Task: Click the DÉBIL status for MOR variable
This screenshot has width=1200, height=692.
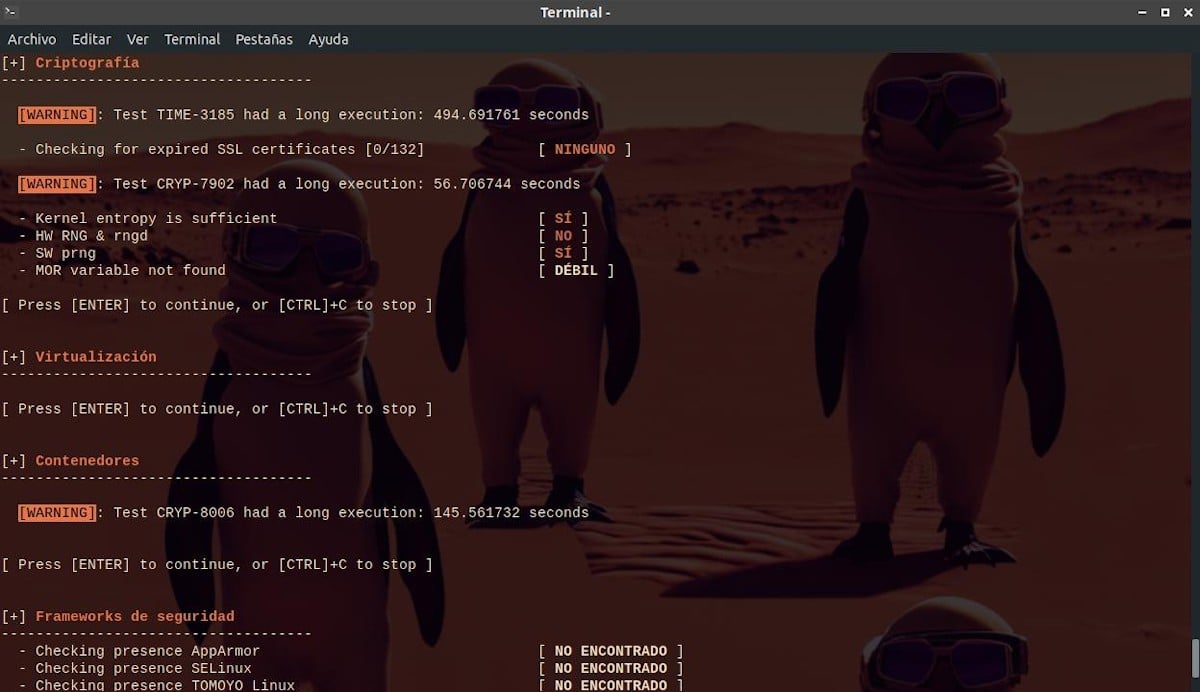Action: point(576,271)
